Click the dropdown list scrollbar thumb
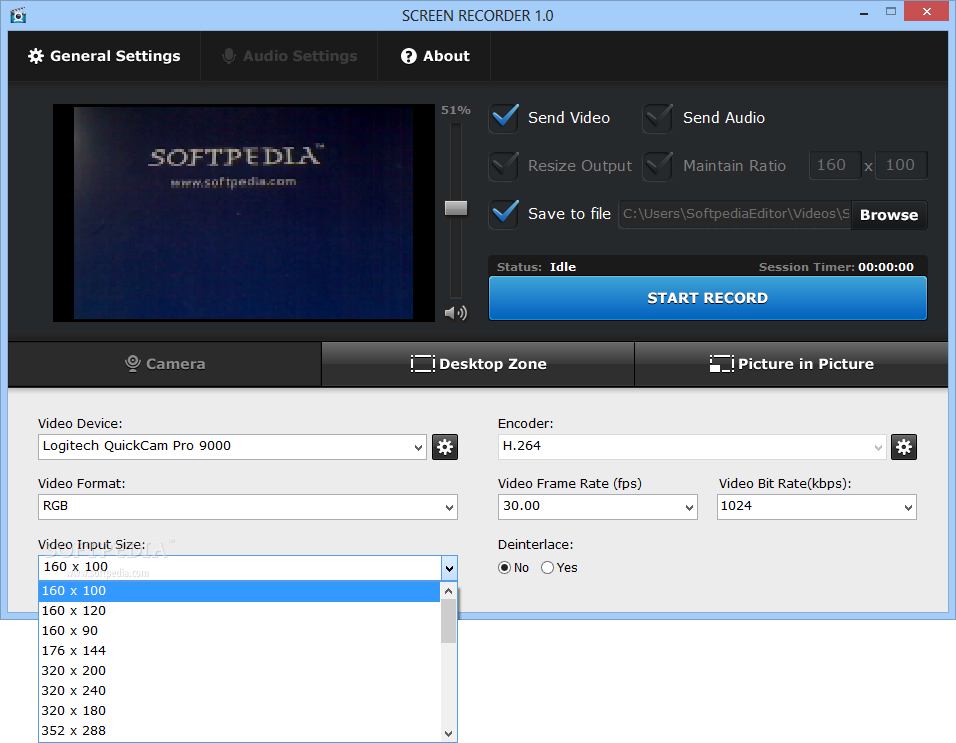The image size is (956, 743). click(449, 621)
